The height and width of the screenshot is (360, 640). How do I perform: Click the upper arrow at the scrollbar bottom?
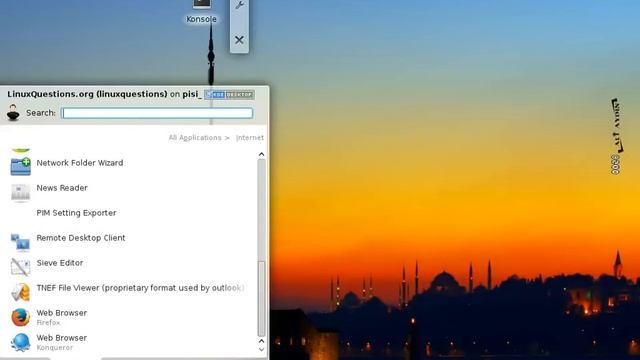(262, 341)
